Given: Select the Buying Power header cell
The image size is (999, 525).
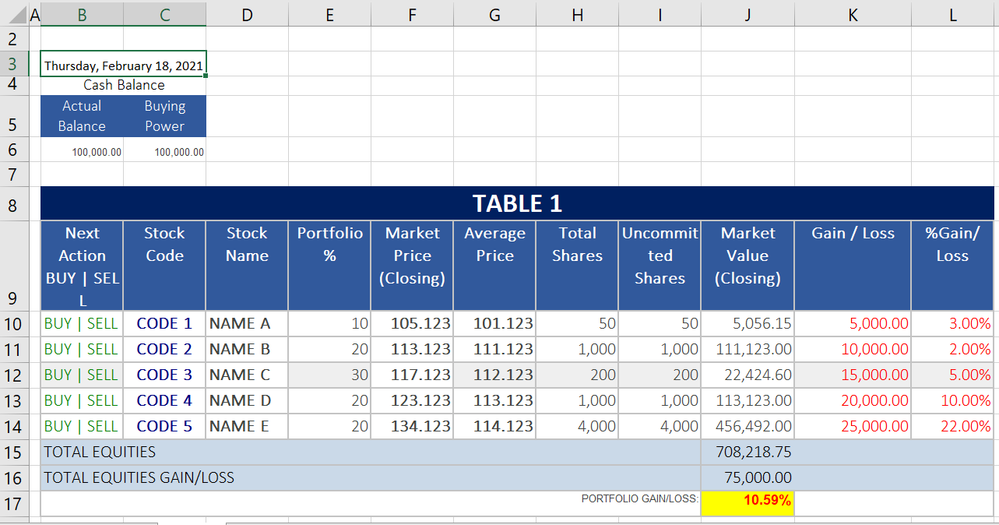Looking at the screenshot, I should 164,116.
